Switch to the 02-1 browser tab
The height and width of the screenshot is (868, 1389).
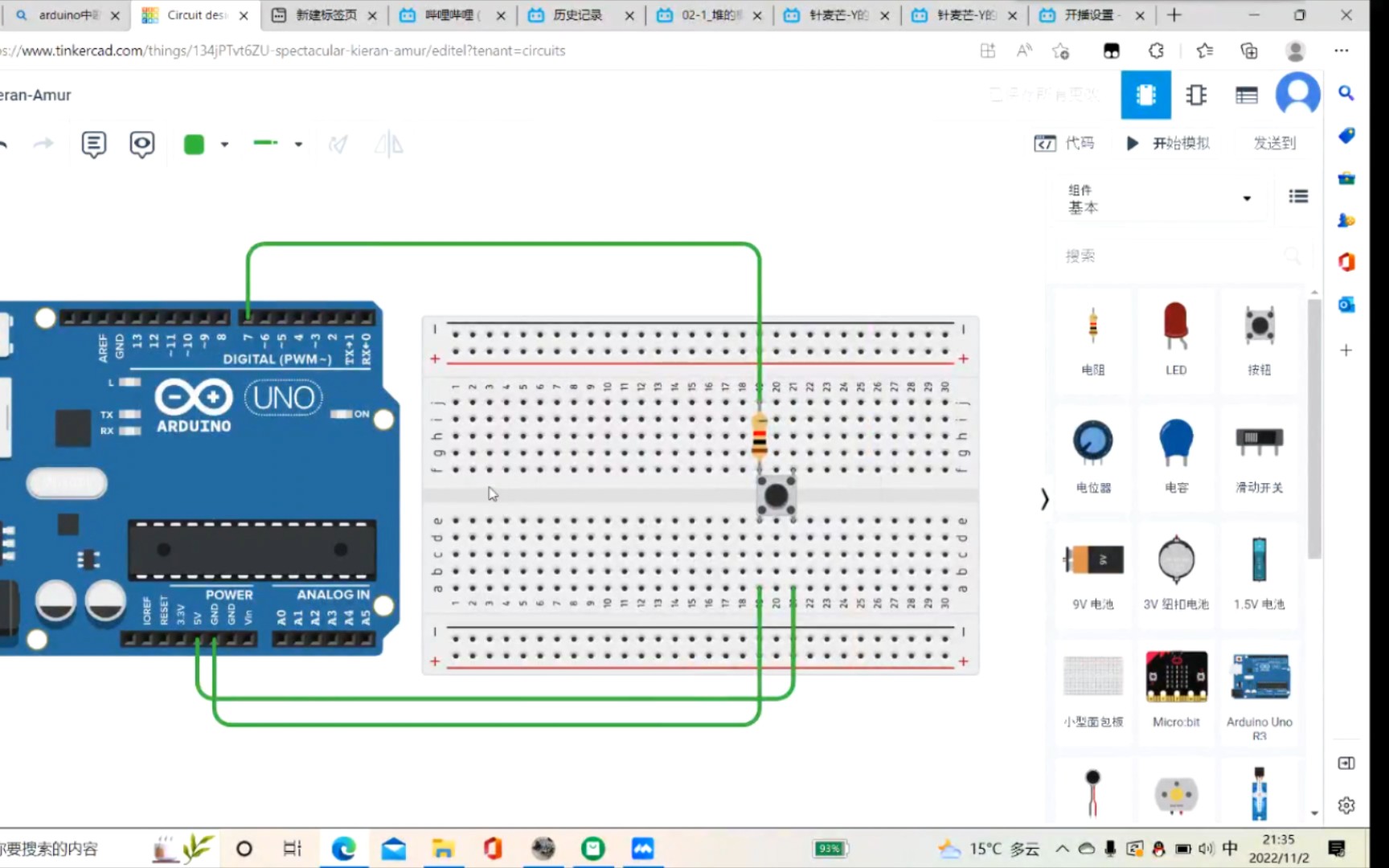709,15
